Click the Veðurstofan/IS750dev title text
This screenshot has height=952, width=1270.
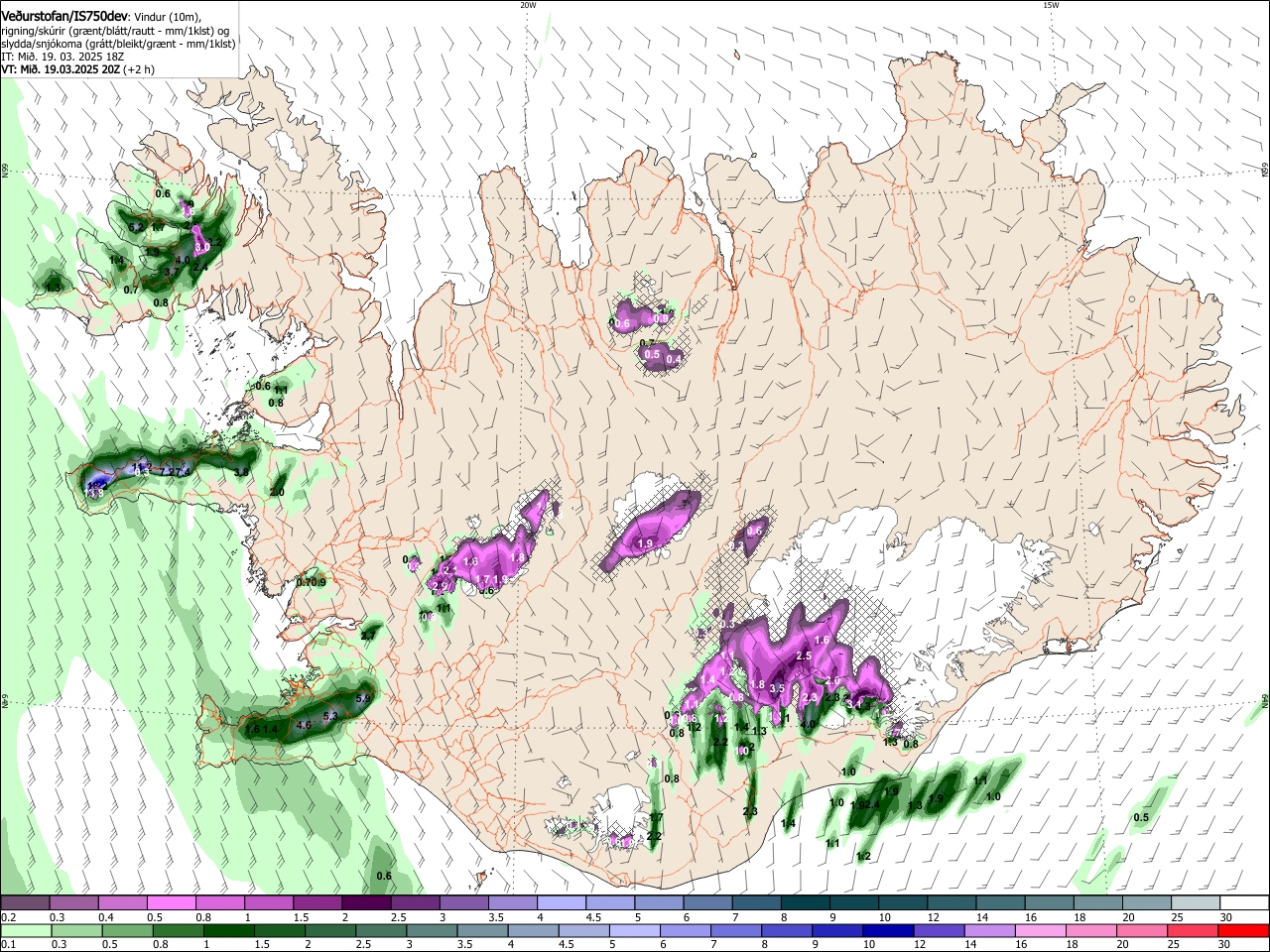coord(63,16)
